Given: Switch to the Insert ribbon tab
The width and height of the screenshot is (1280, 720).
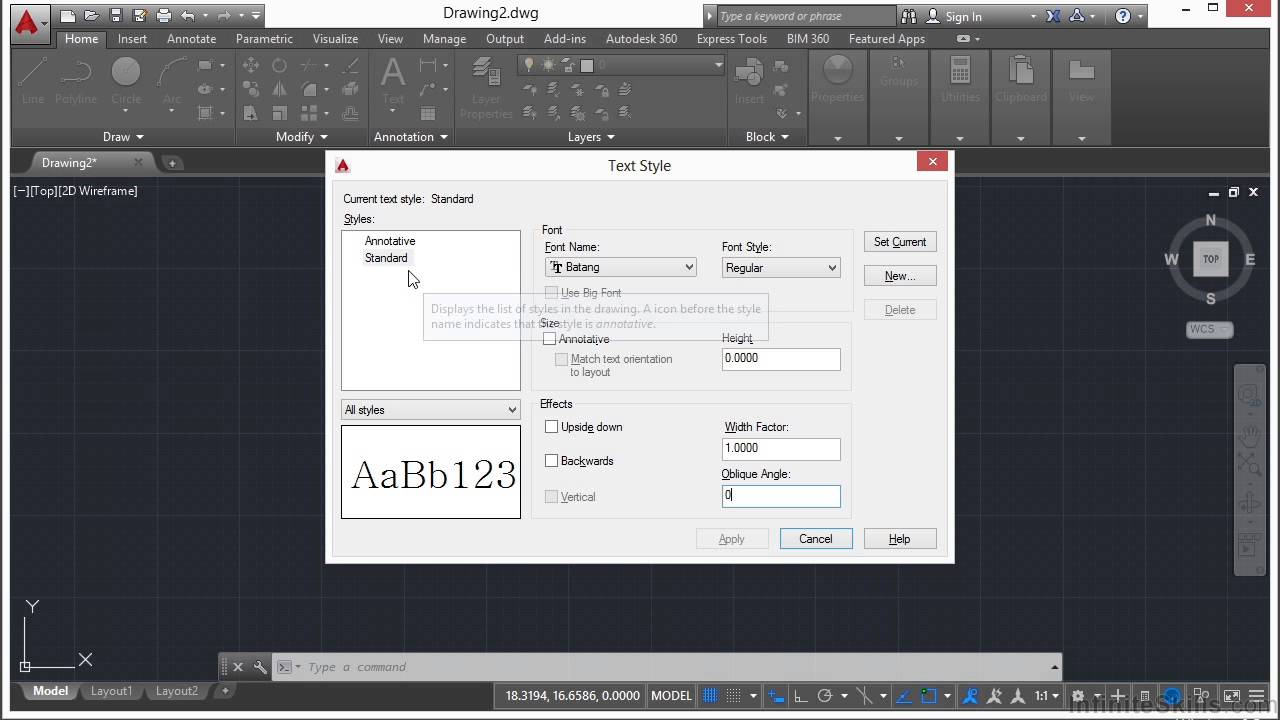Looking at the screenshot, I should 132,39.
